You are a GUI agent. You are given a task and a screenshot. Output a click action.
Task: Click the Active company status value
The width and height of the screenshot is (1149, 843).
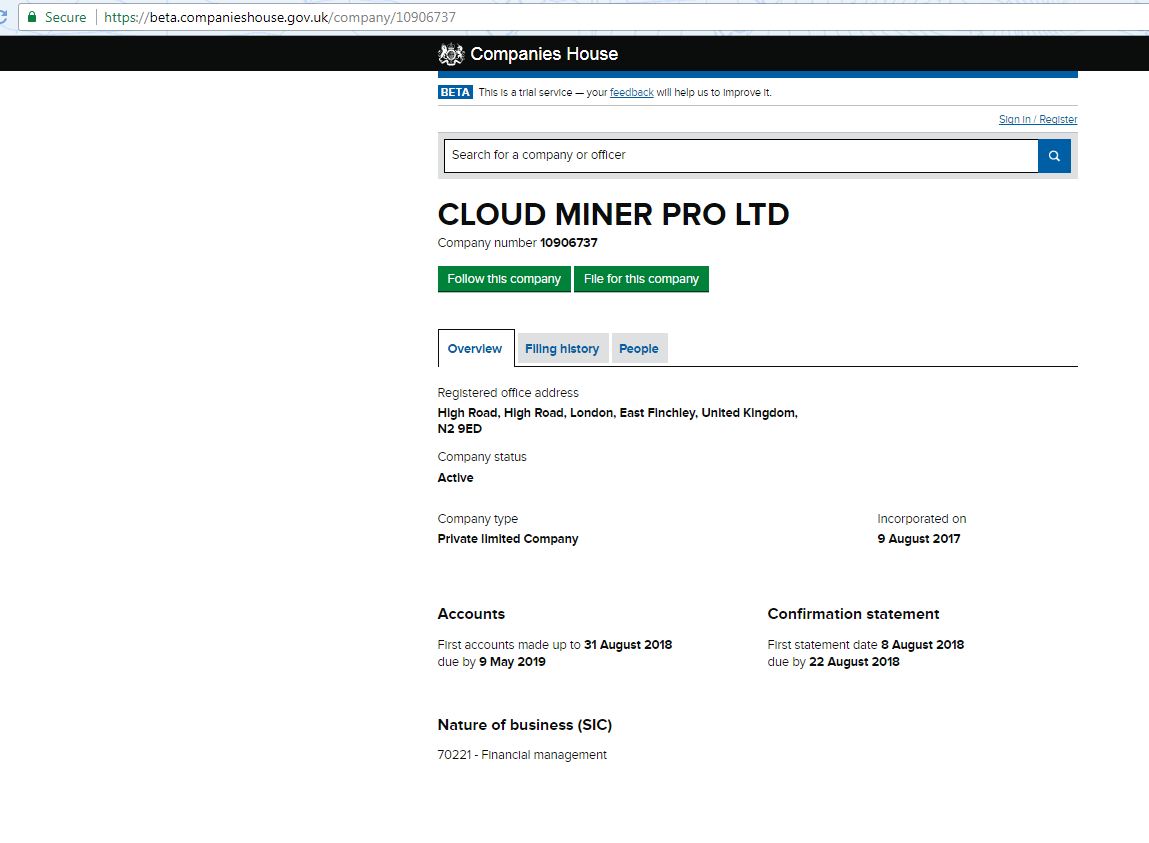pos(455,477)
